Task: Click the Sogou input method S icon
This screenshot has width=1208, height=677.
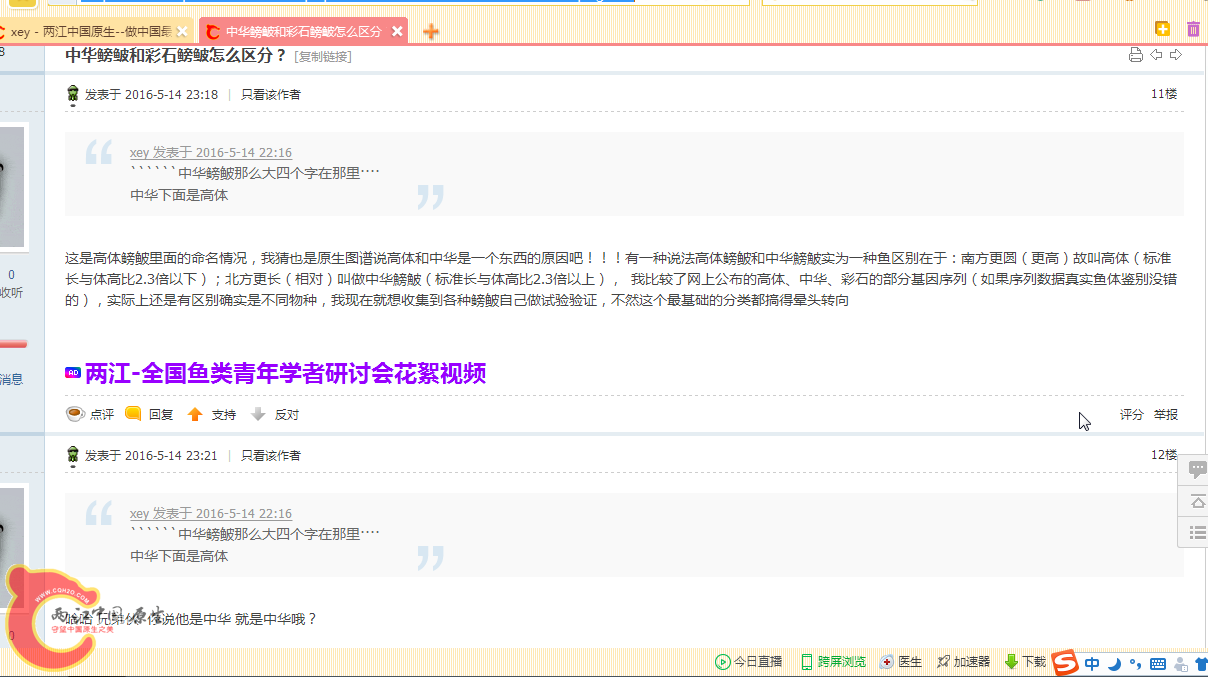Action: click(x=1067, y=662)
